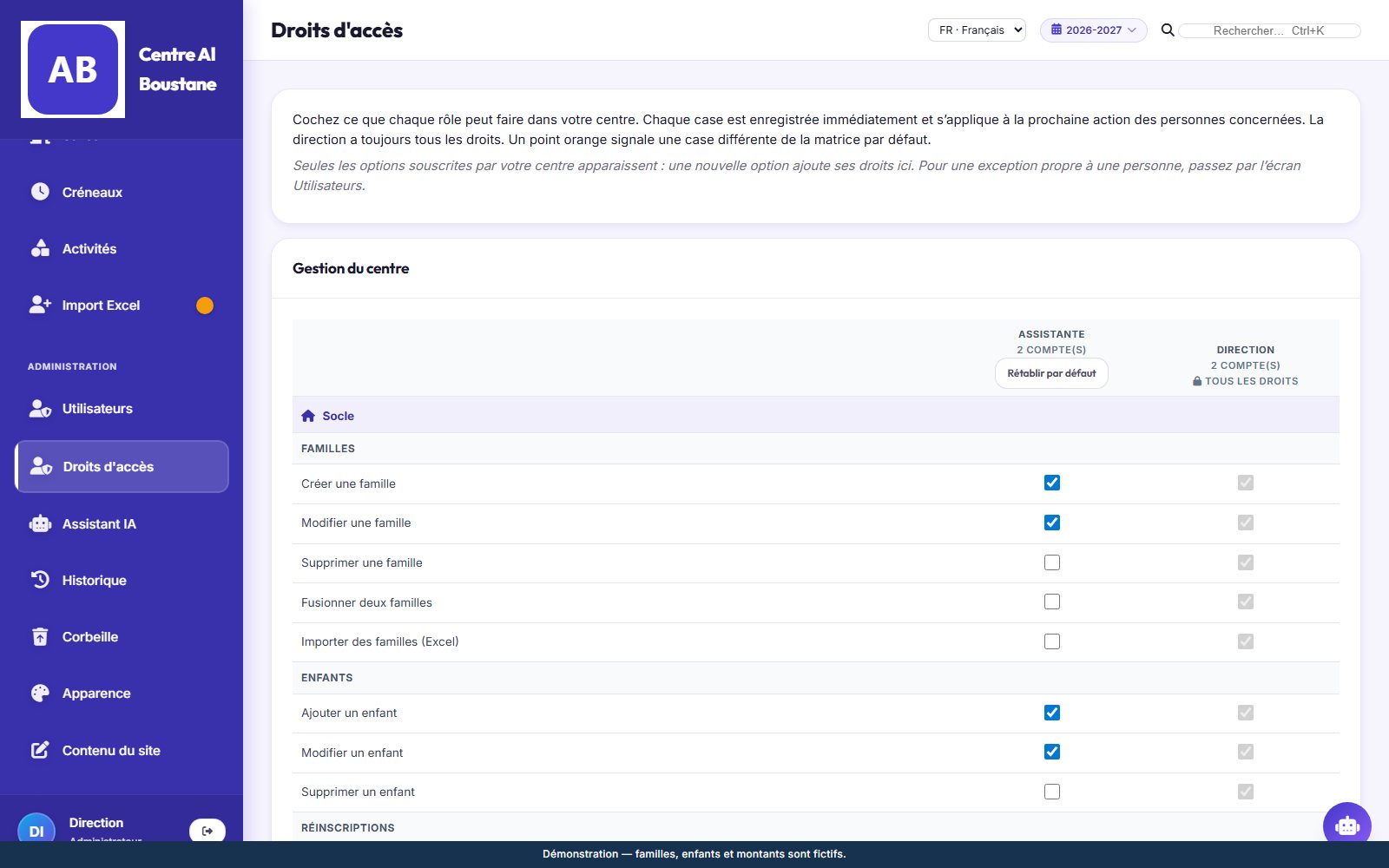The image size is (1389, 868).
Task: Open Contenu du site link
Action: (x=122, y=750)
